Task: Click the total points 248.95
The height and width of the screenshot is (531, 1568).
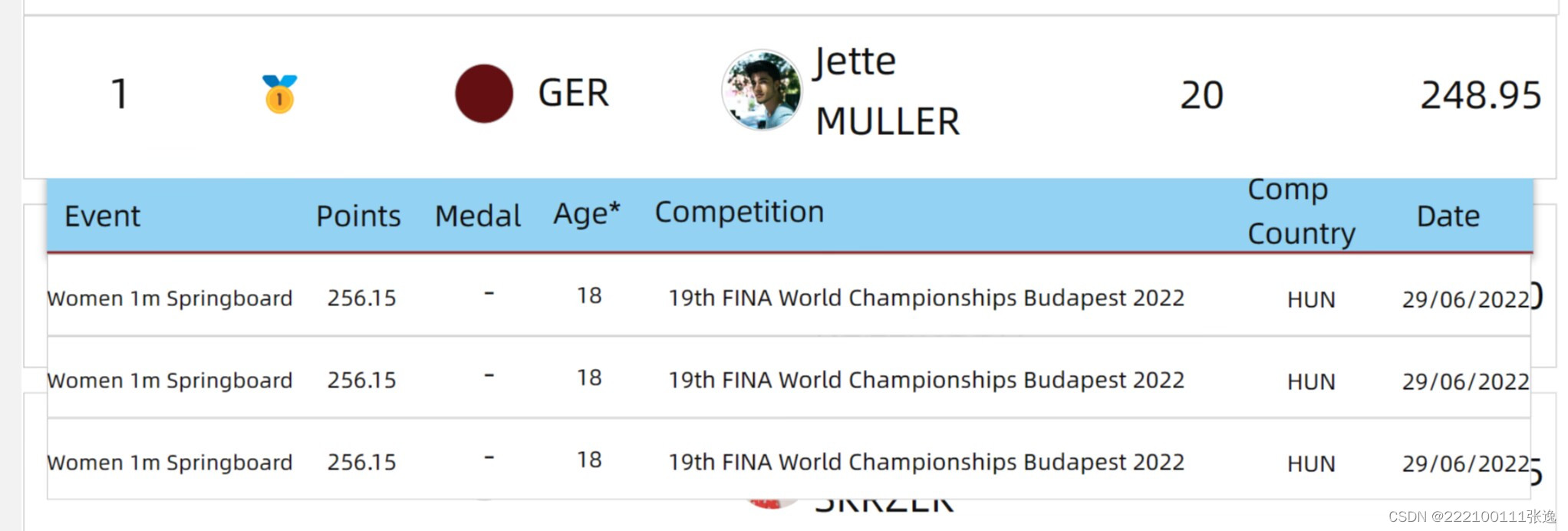Action: click(x=1481, y=95)
